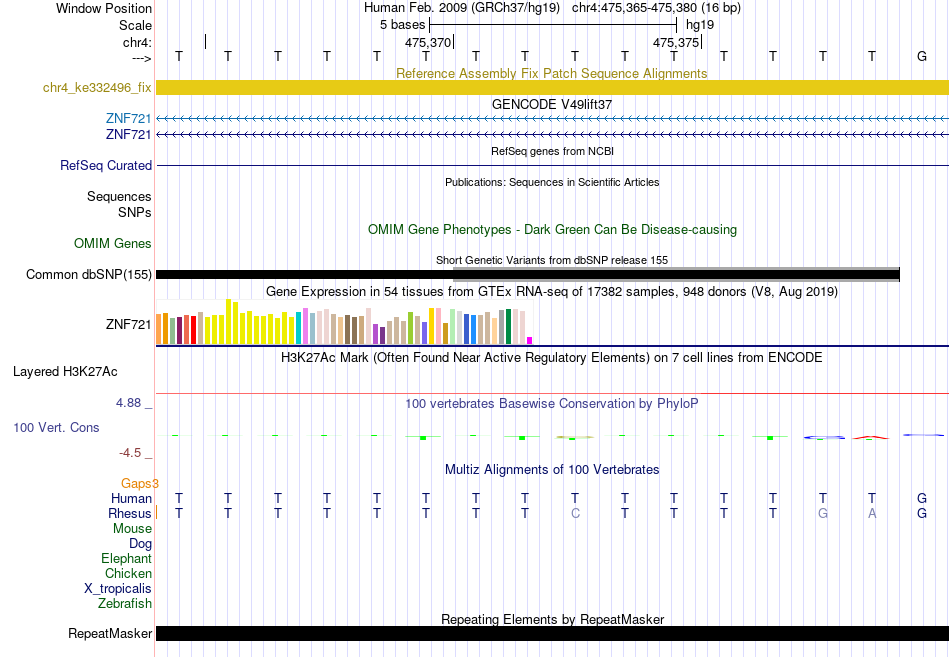
Task: Click the magenta bar in GTEx chart
Action: 530,341
